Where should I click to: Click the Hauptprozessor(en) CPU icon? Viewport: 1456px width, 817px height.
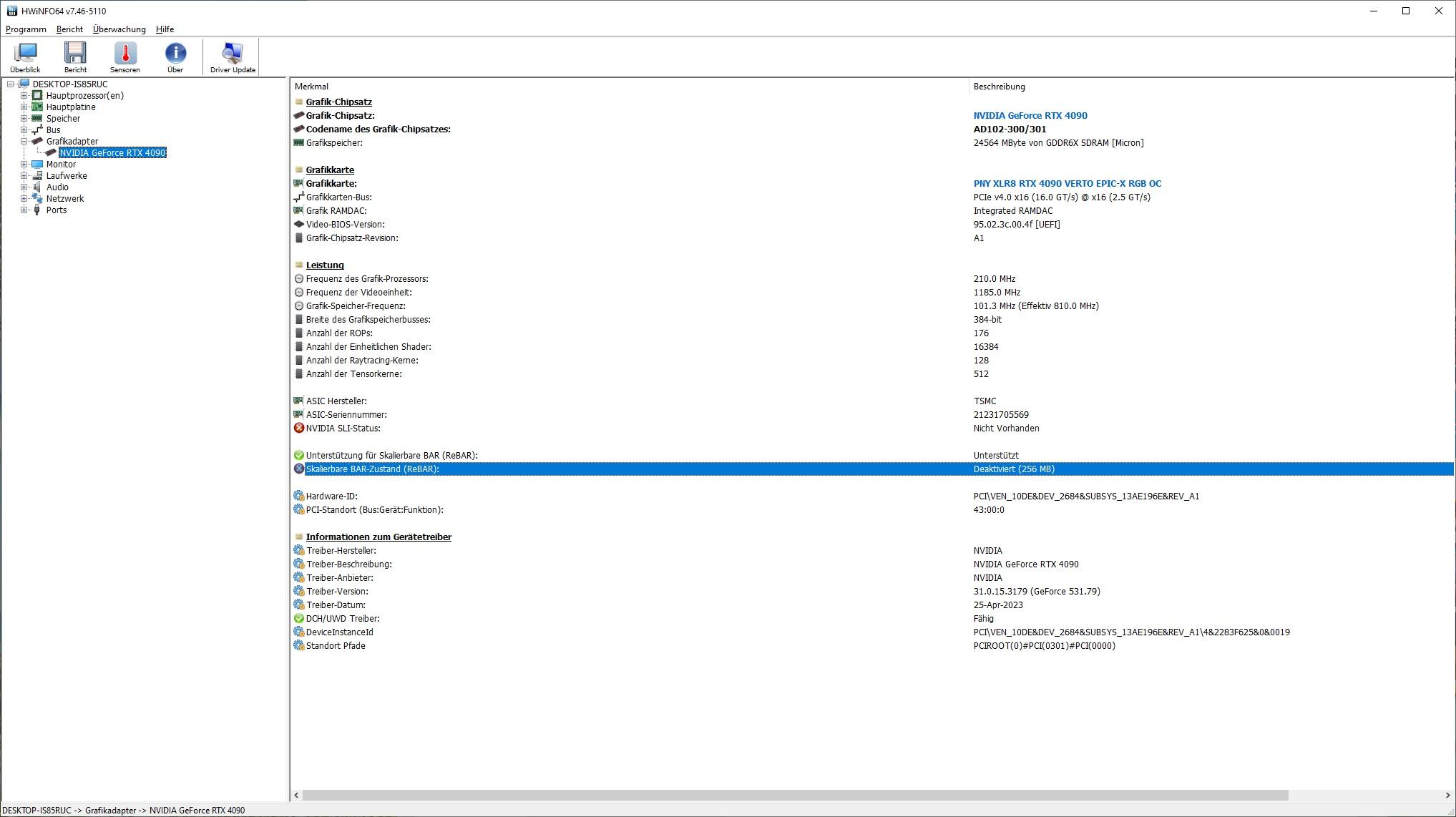coord(37,96)
